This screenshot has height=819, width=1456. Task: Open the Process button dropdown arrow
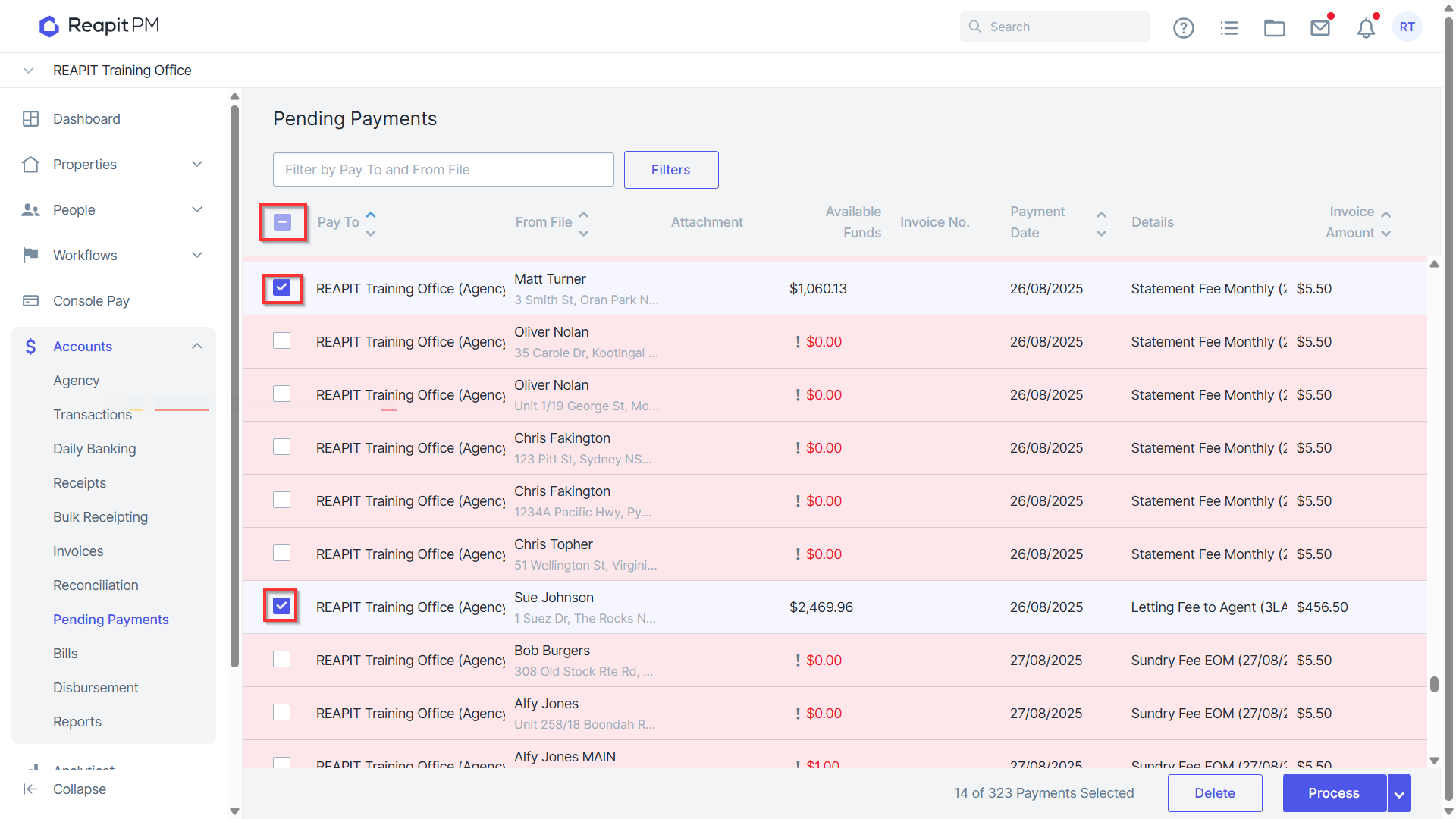1399,793
